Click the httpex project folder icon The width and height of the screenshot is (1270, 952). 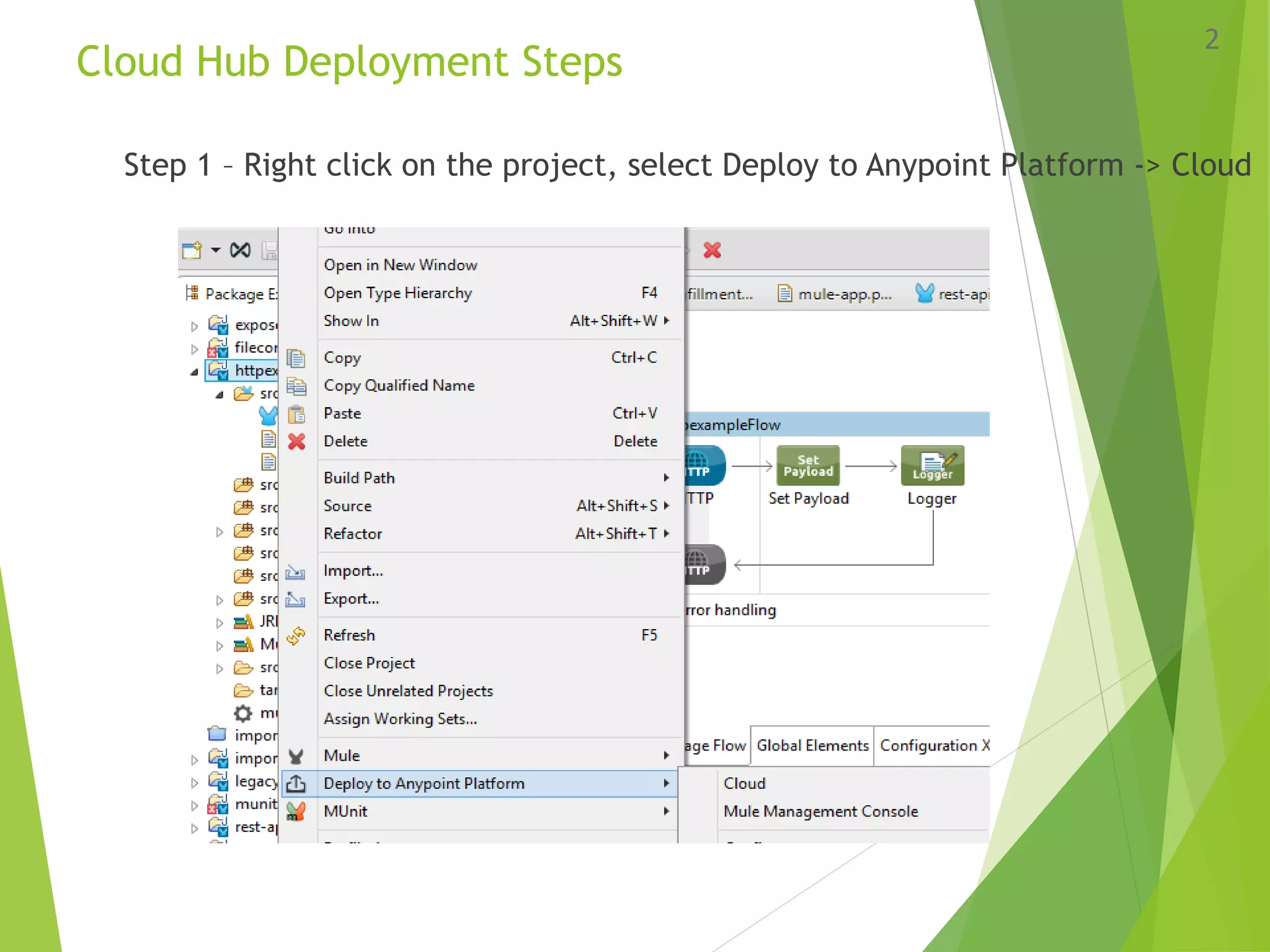(x=218, y=370)
